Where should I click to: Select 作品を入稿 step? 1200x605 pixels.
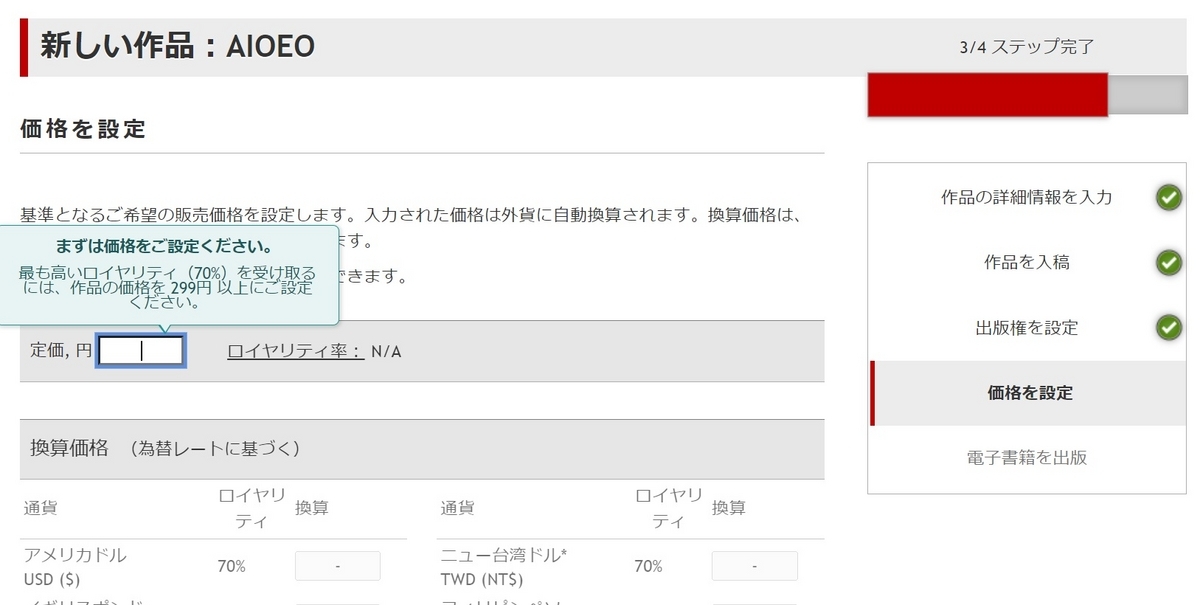[1026, 263]
